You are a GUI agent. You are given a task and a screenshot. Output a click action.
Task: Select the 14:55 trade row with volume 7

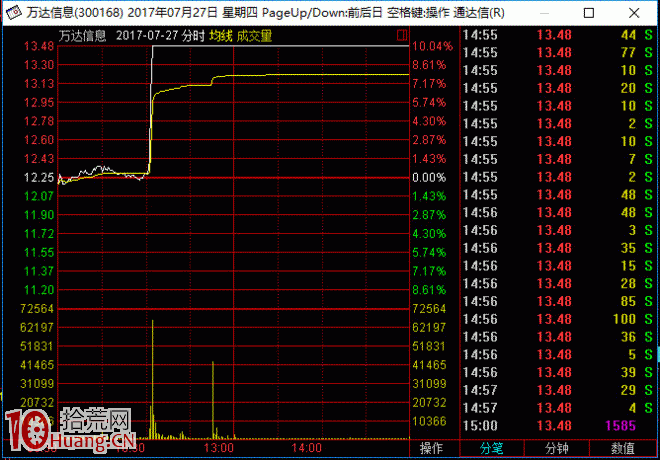click(558, 159)
